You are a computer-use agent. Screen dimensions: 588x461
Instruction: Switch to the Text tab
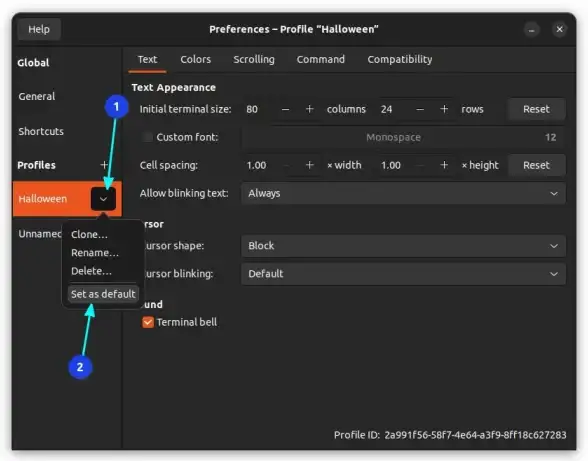(147, 59)
